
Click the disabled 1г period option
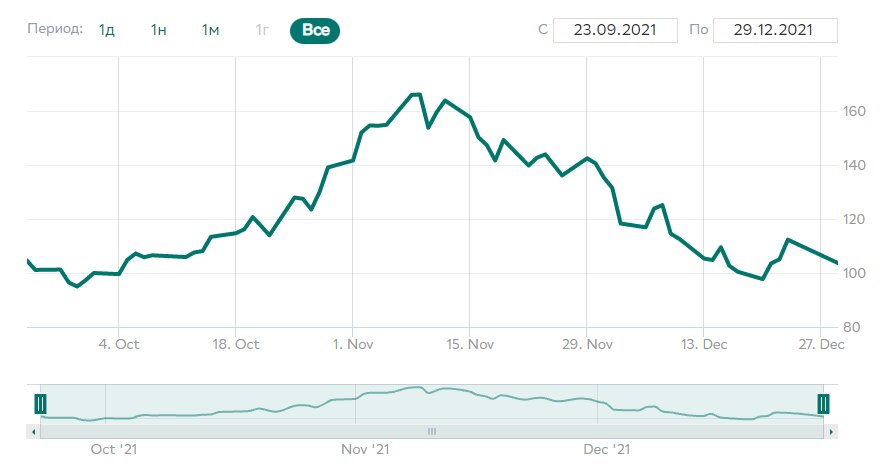262,30
